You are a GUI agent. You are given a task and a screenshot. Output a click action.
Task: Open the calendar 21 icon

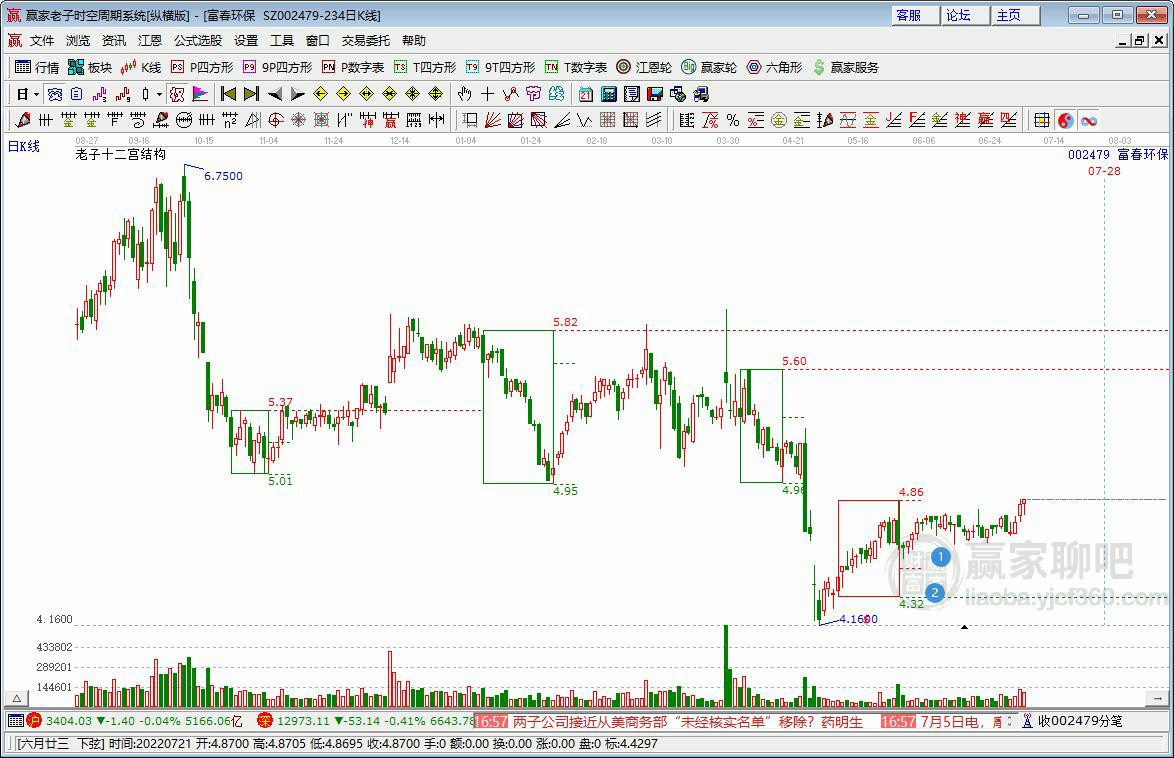[x=586, y=94]
